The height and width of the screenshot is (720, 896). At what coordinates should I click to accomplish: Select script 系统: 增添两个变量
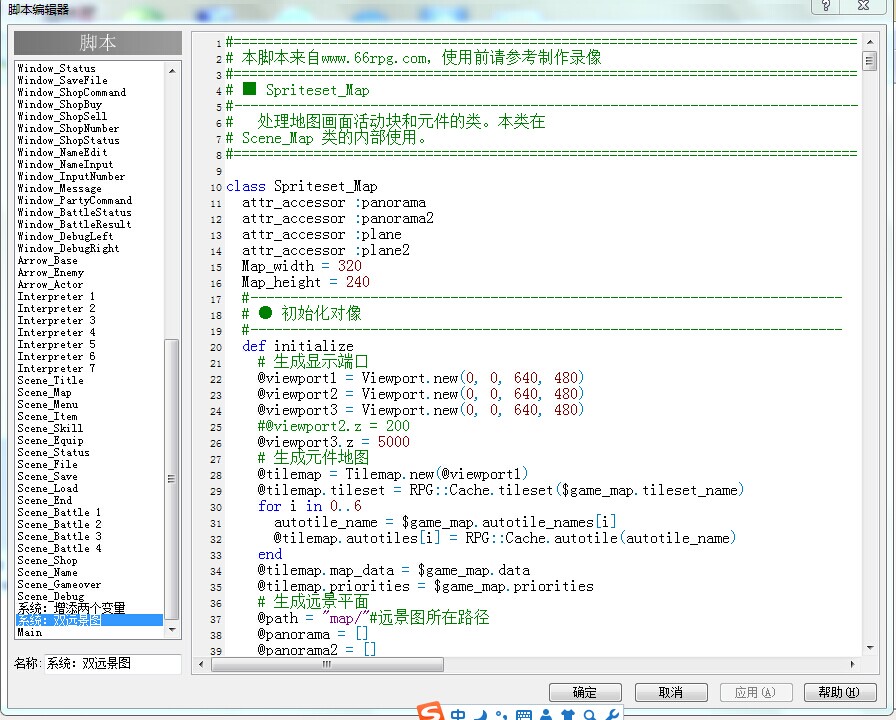(x=89, y=608)
